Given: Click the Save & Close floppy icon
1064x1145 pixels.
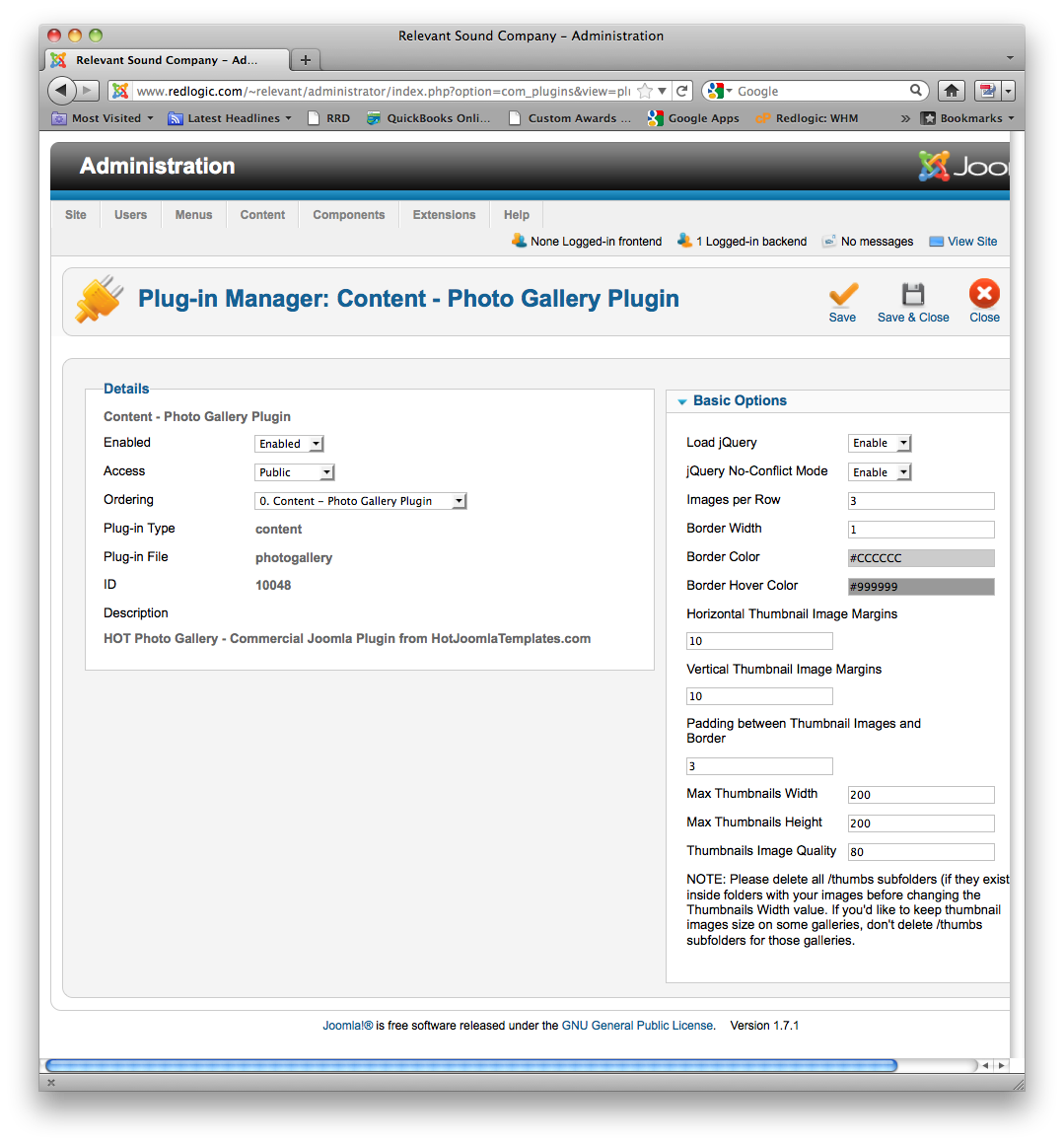Looking at the screenshot, I should point(913,294).
